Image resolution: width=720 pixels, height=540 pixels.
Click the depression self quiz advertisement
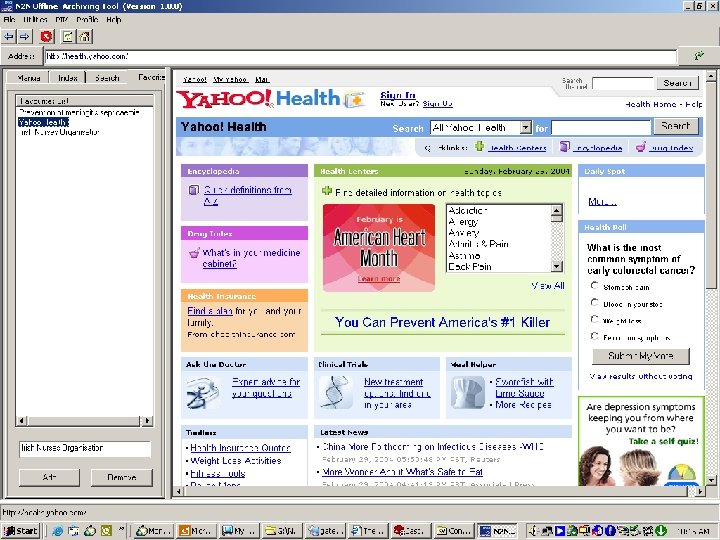641,441
